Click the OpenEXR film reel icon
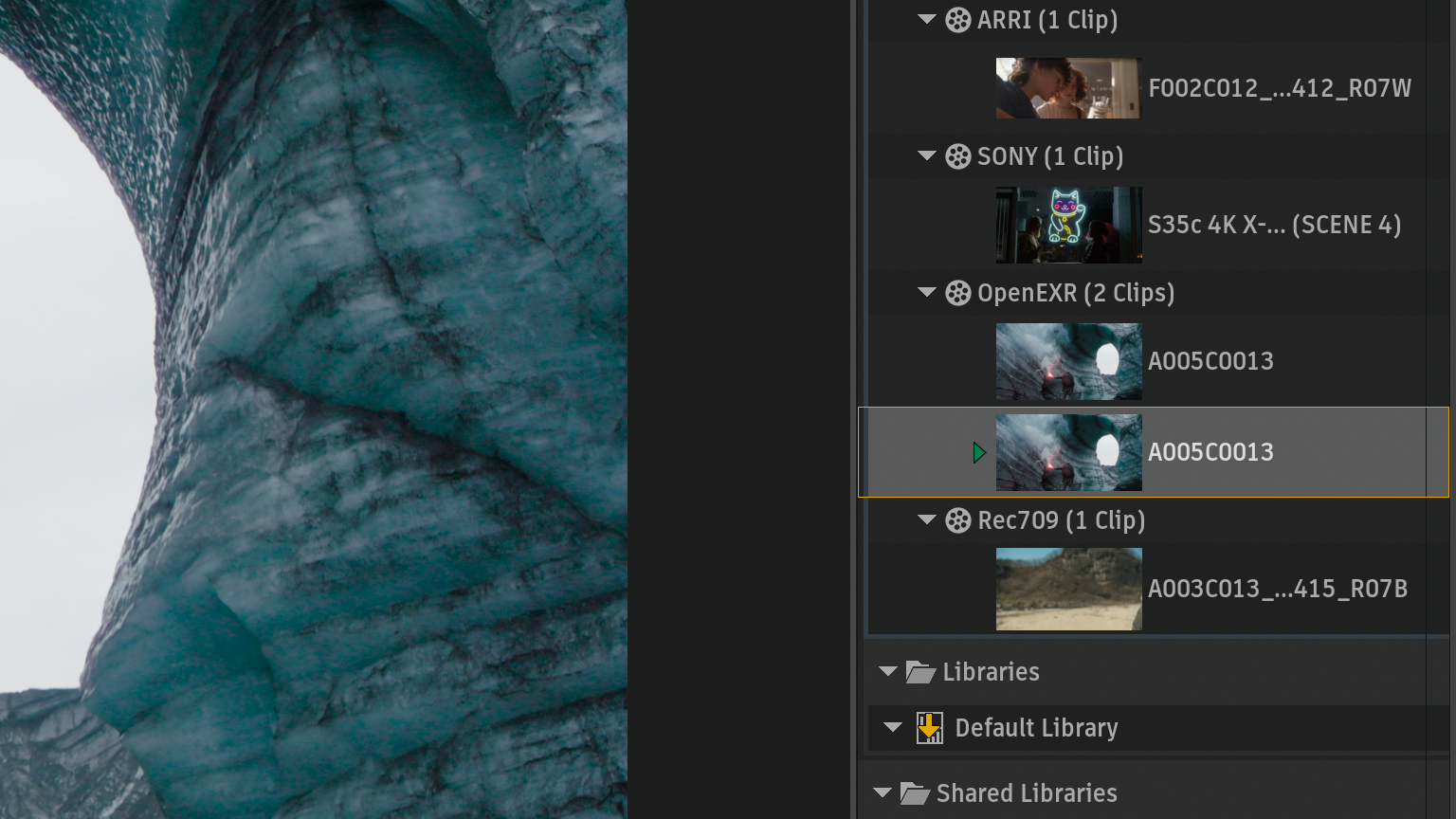 (x=958, y=293)
